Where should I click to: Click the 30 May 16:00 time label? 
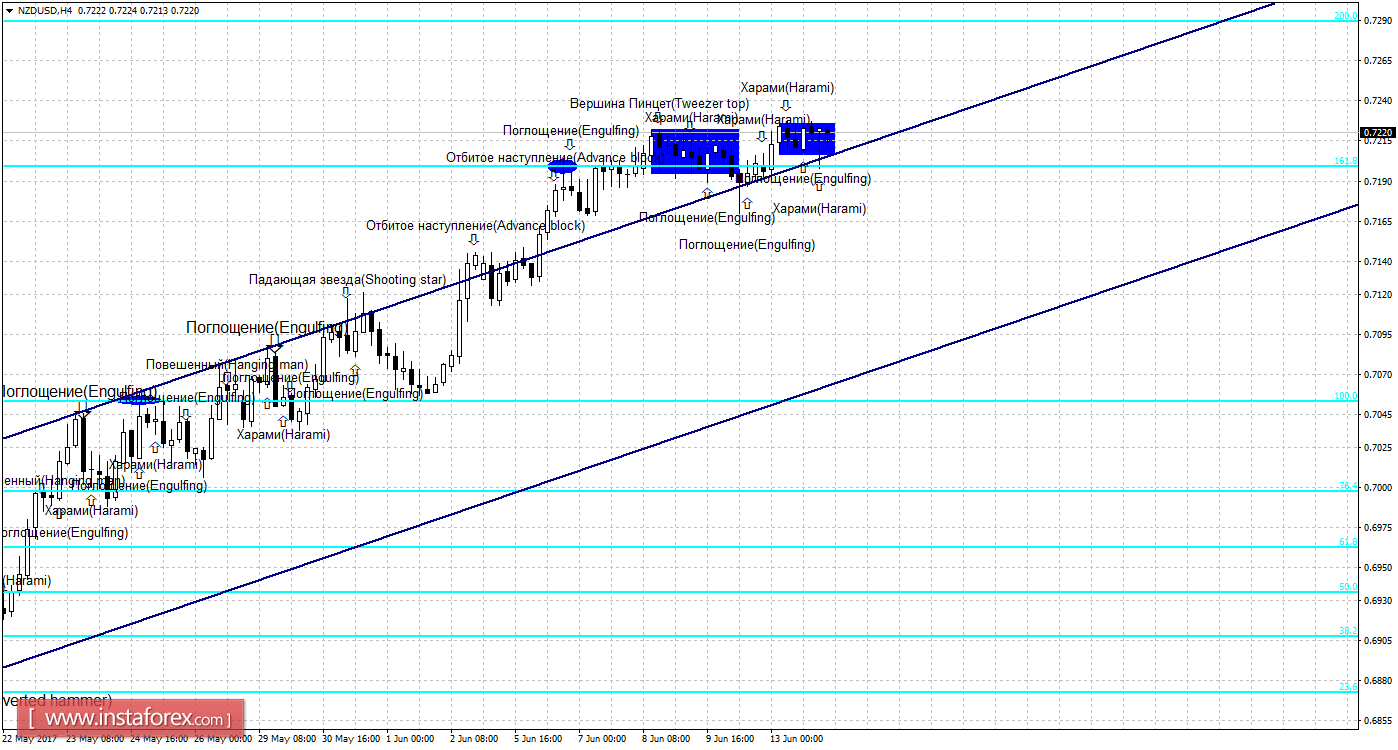352,739
